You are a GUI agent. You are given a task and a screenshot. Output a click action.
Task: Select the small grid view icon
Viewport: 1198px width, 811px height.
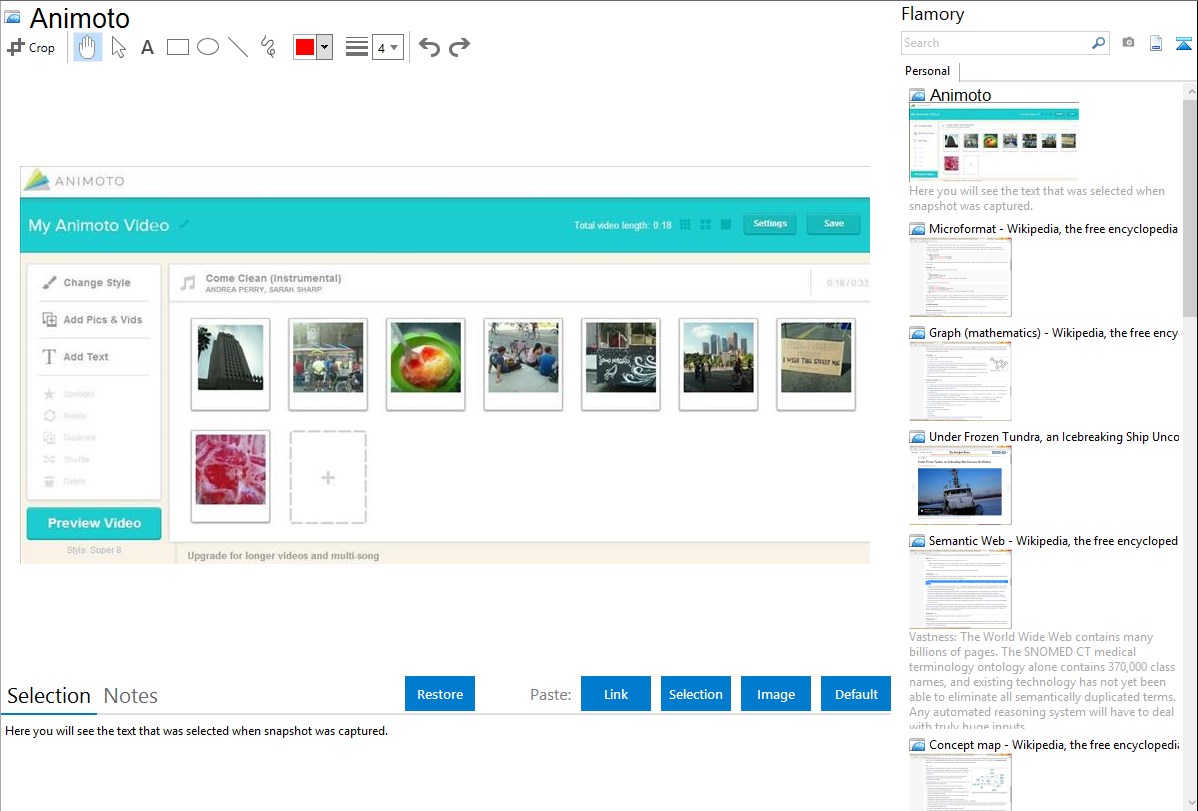(685, 225)
